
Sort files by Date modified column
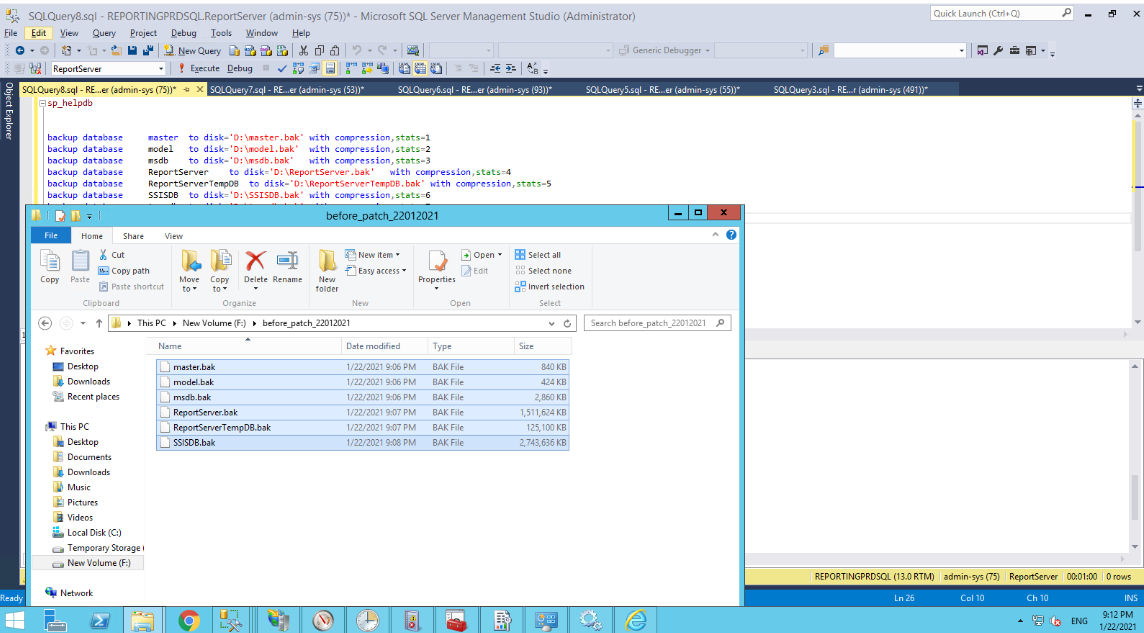pyautogui.click(x=384, y=346)
